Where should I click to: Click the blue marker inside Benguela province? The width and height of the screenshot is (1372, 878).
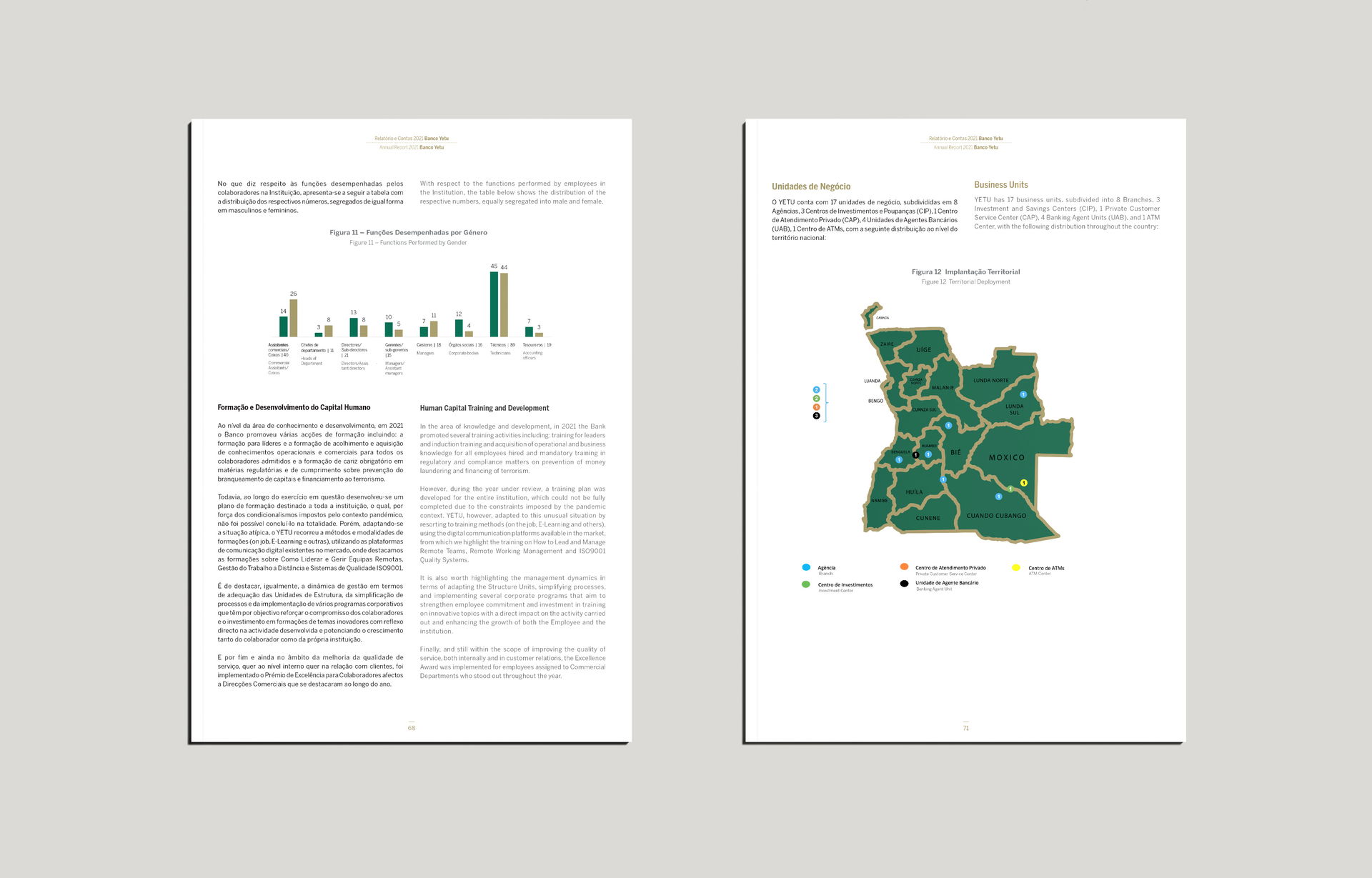[899, 460]
